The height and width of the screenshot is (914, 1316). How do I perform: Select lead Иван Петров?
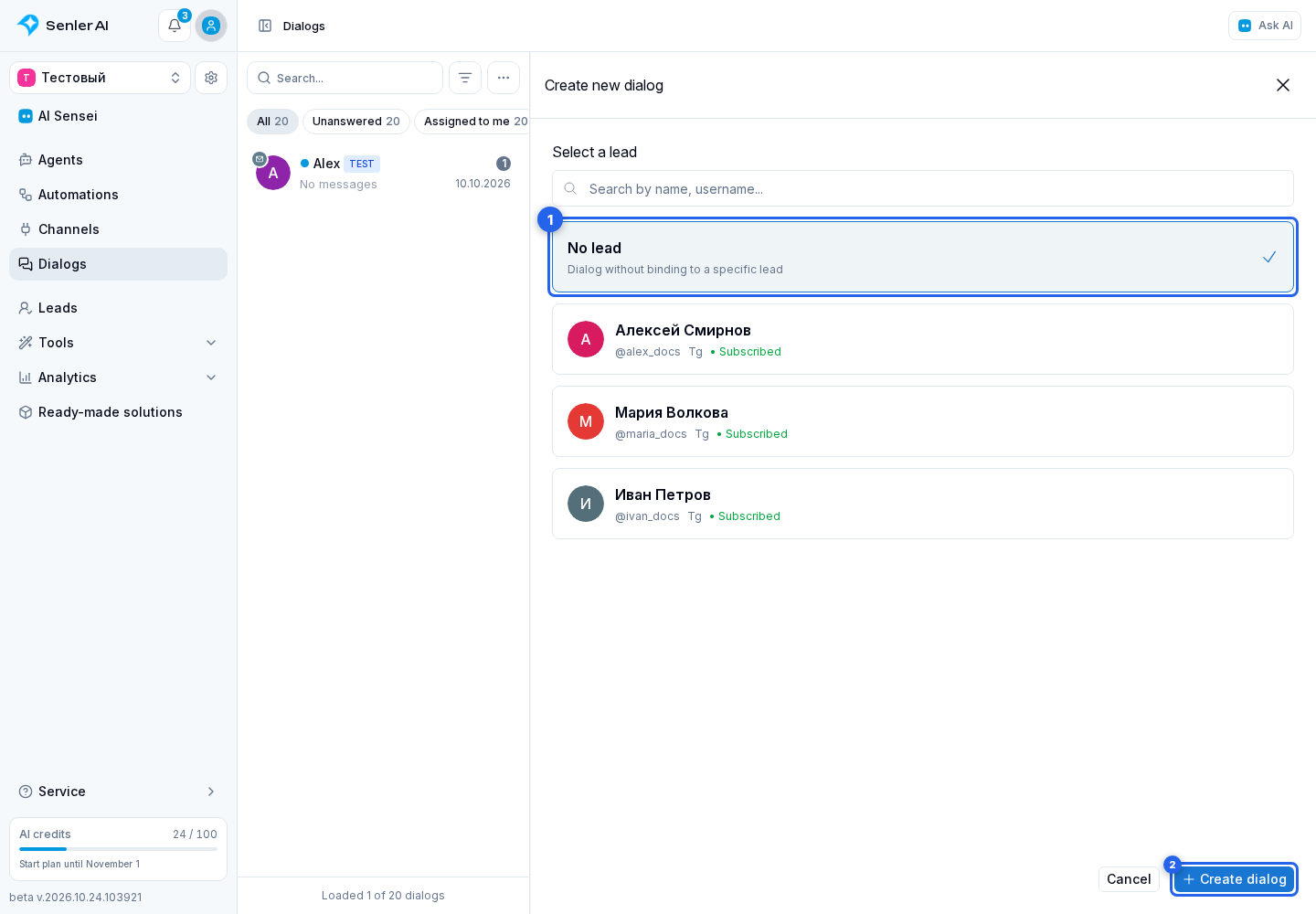(x=923, y=504)
